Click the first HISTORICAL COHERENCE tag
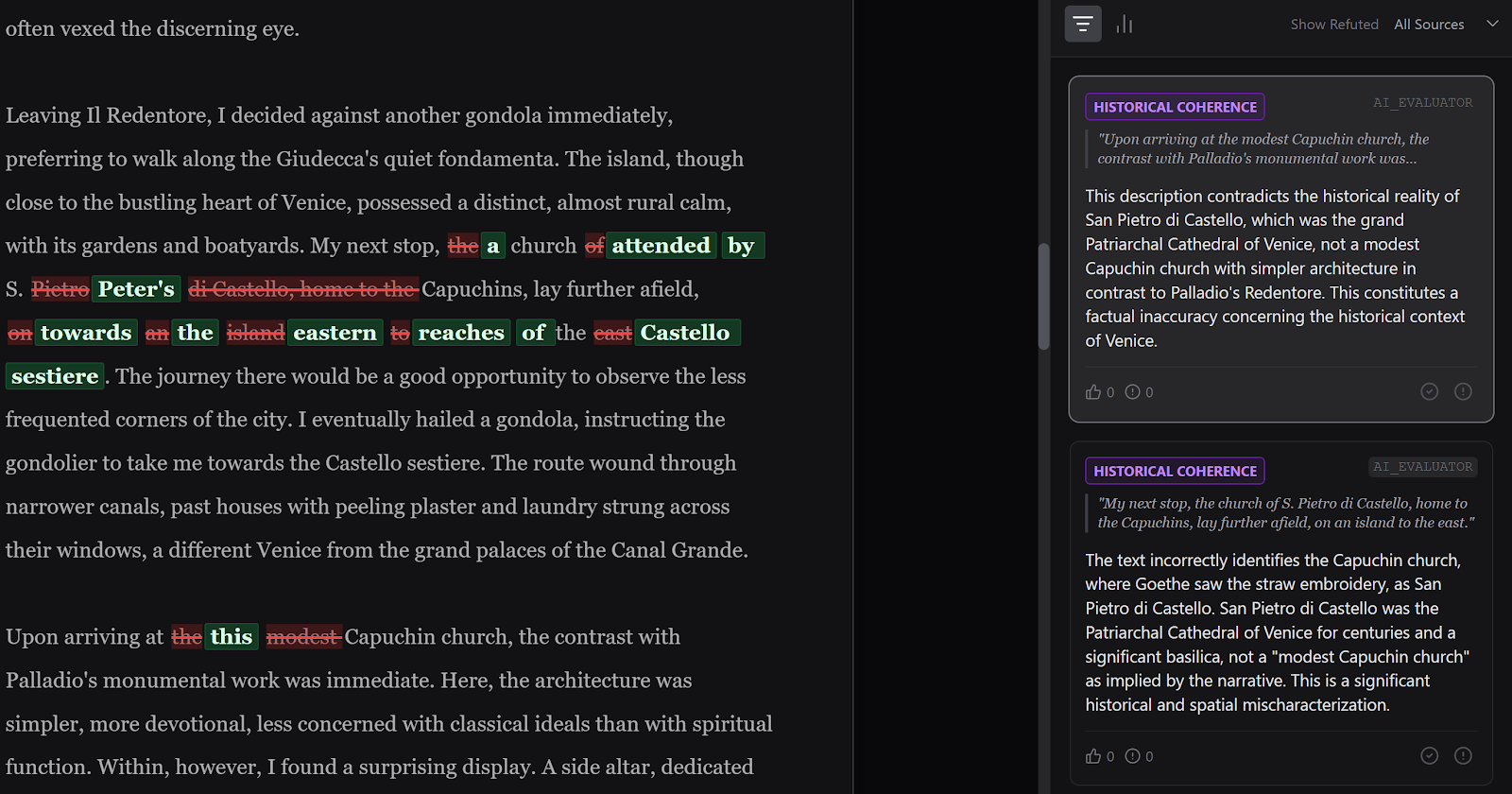Viewport: 1512px width, 794px height. tap(1175, 107)
